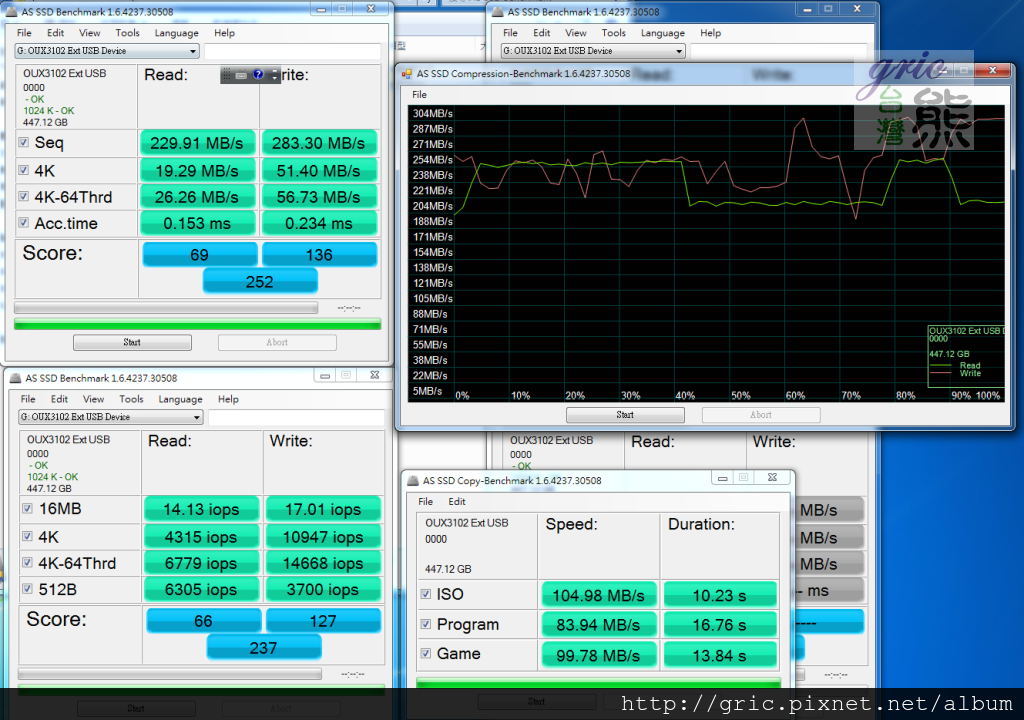Toggle the 4K checkbox in the MB/s results window
Viewport: 1024px width, 720px height.
click(x=24, y=171)
